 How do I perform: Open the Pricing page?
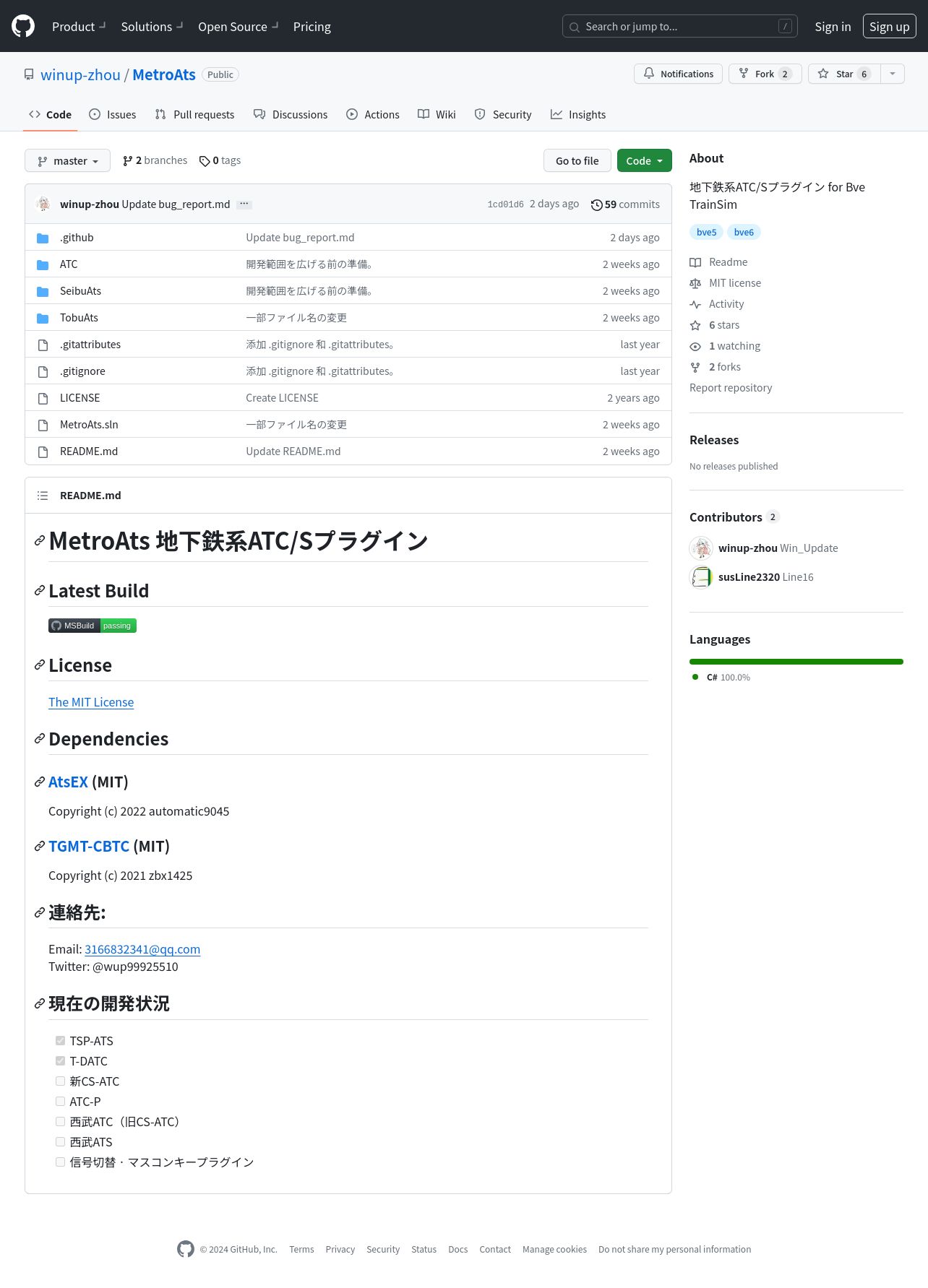coord(312,26)
